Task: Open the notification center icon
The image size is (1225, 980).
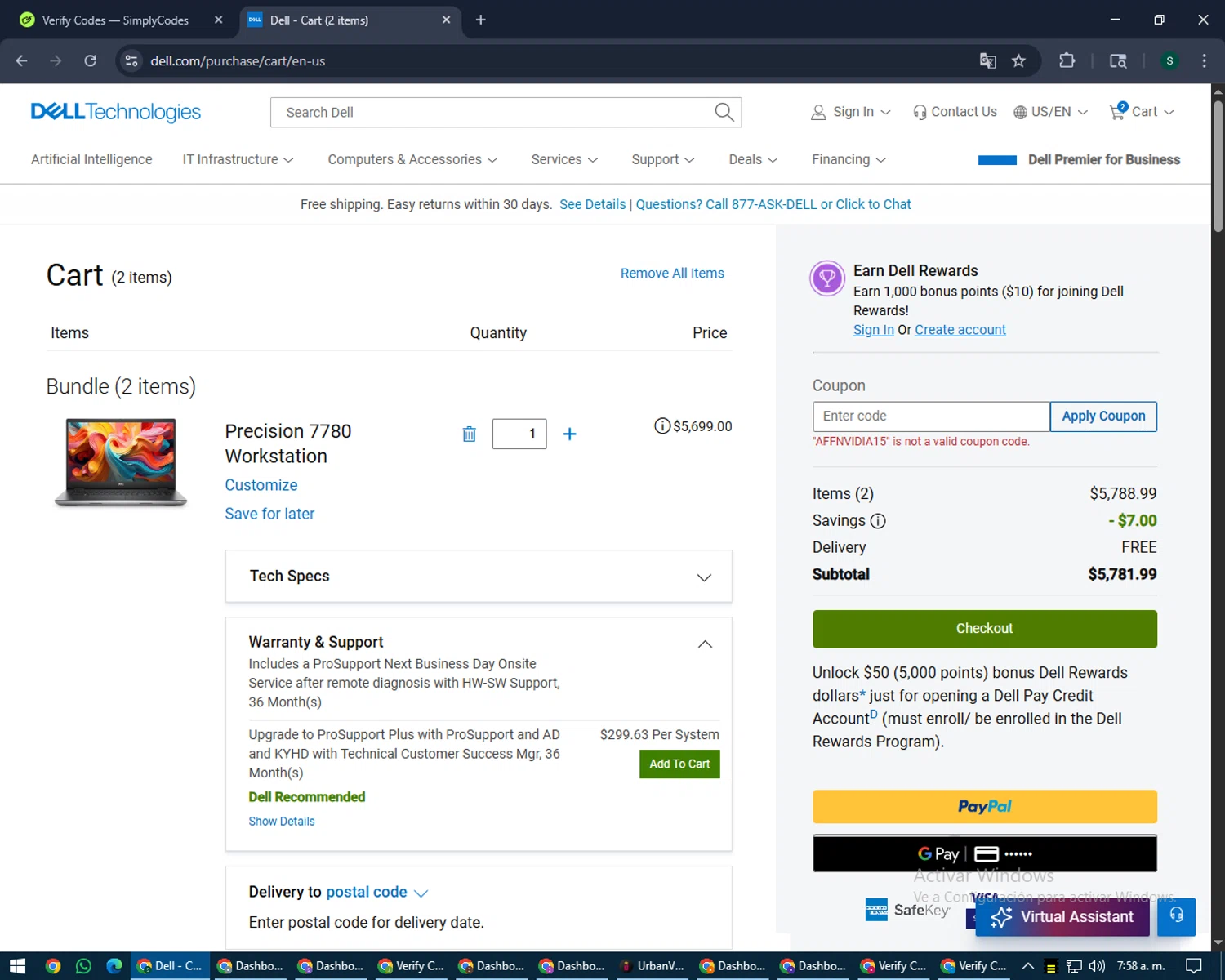Action: coord(1193,966)
